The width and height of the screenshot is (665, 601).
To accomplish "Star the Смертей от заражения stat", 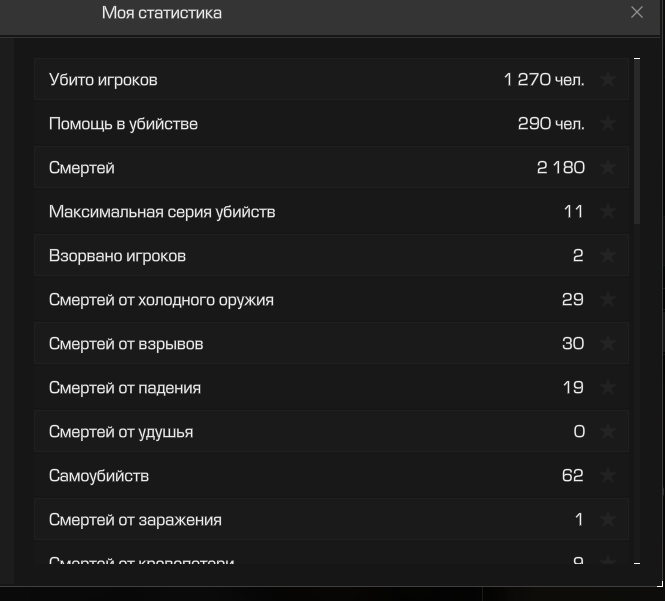I will tap(608, 519).
